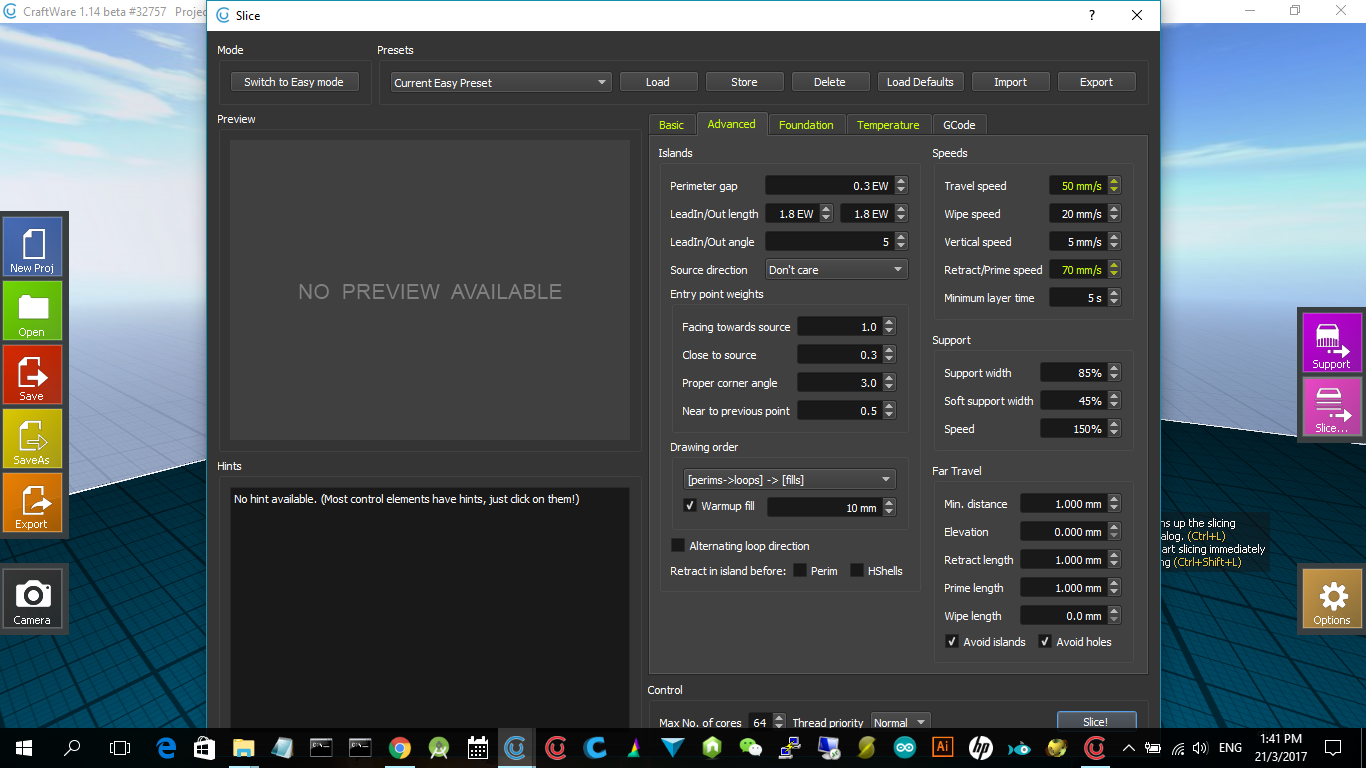Uncheck Avoid islands checkbox
Viewport: 1366px width, 768px height.
[x=952, y=642]
